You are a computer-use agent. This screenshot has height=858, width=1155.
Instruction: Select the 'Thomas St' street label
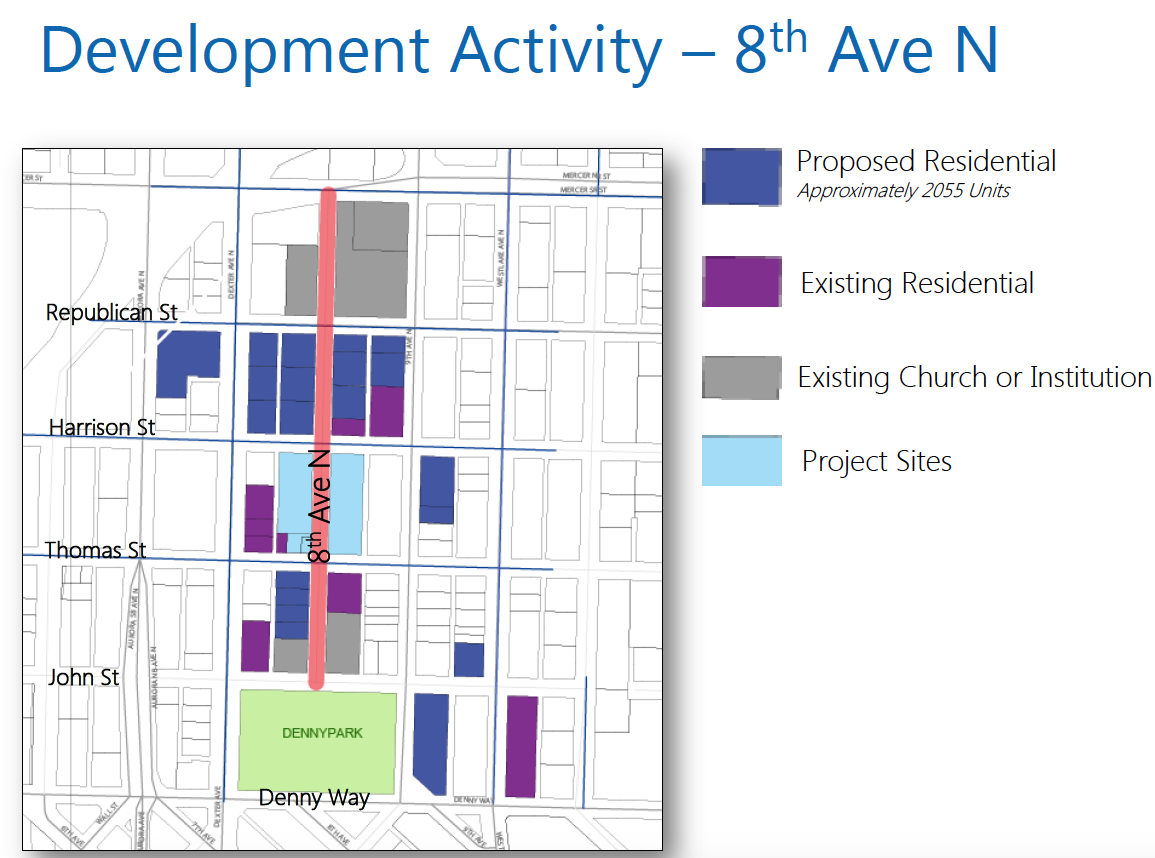(96, 550)
